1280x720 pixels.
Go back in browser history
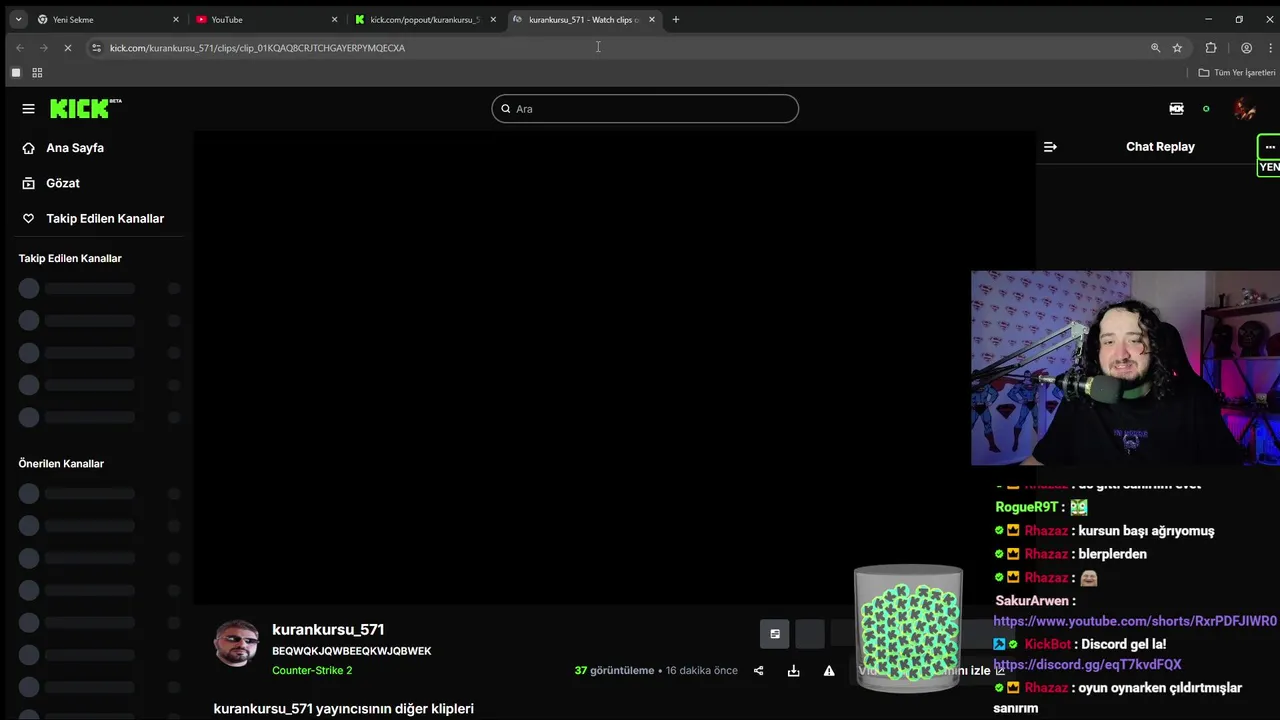point(20,48)
